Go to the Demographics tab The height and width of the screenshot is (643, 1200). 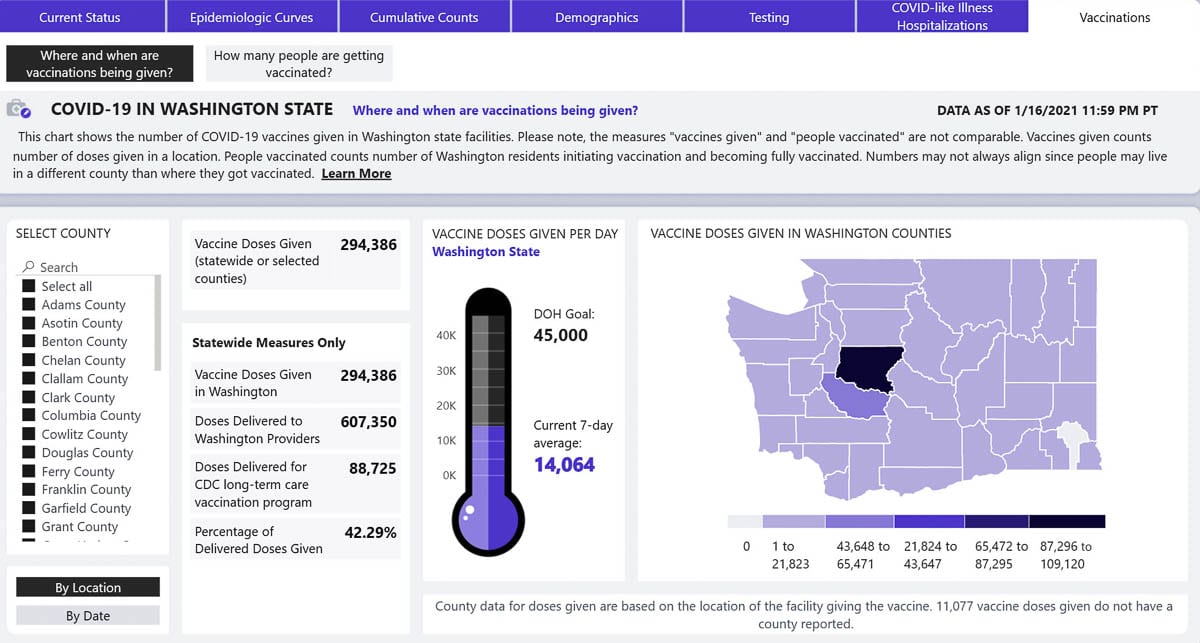tap(597, 17)
